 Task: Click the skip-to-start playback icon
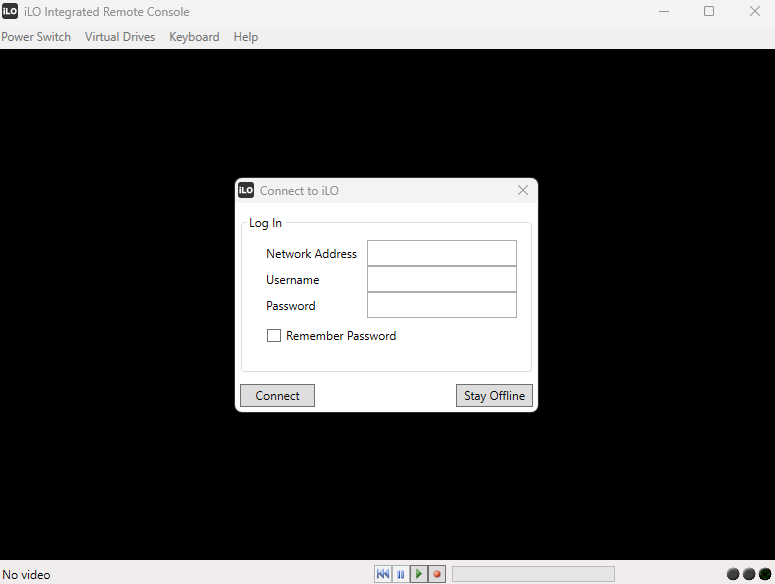click(x=383, y=574)
